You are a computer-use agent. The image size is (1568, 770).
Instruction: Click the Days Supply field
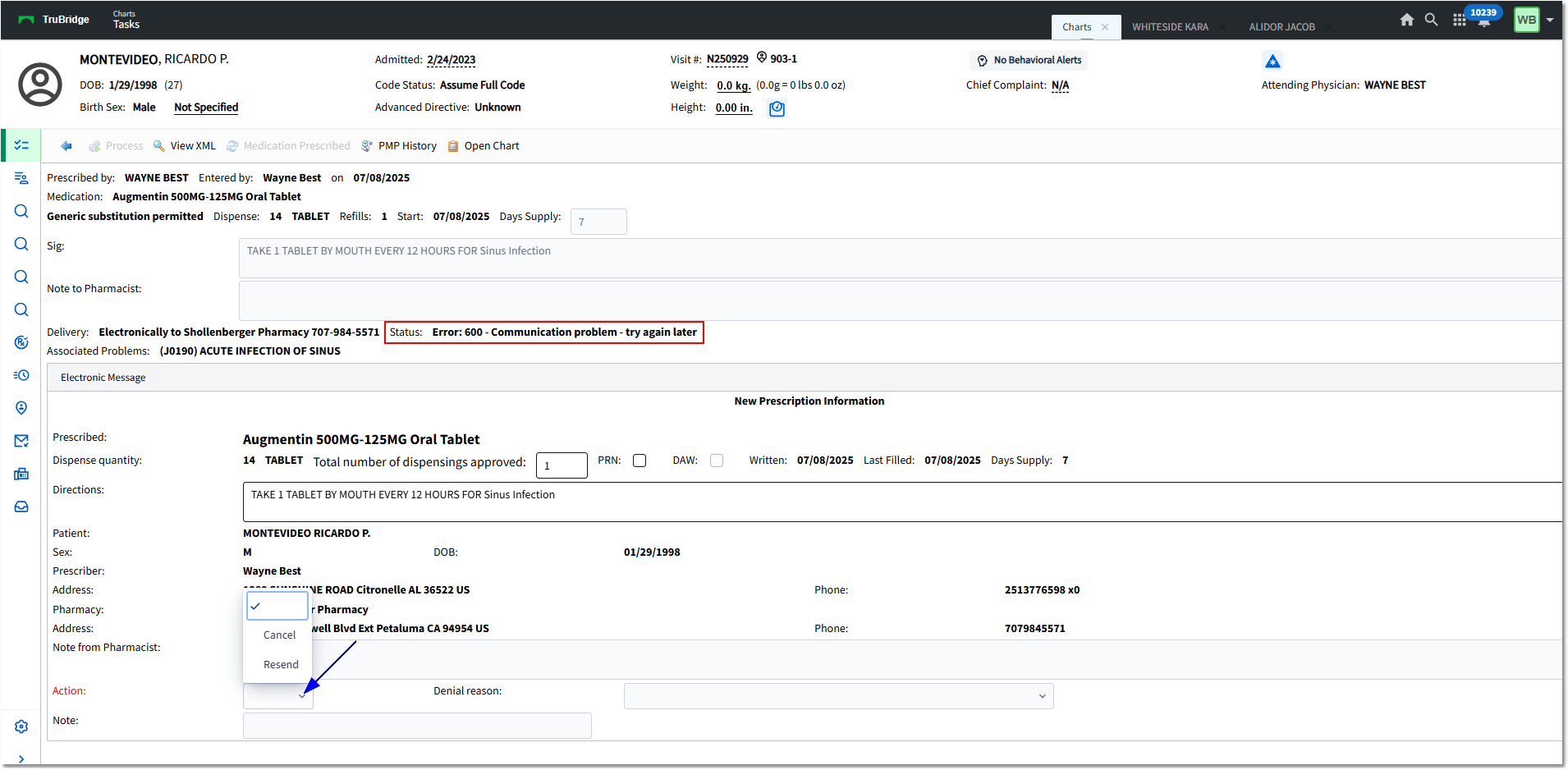pyautogui.click(x=598, y=222)
